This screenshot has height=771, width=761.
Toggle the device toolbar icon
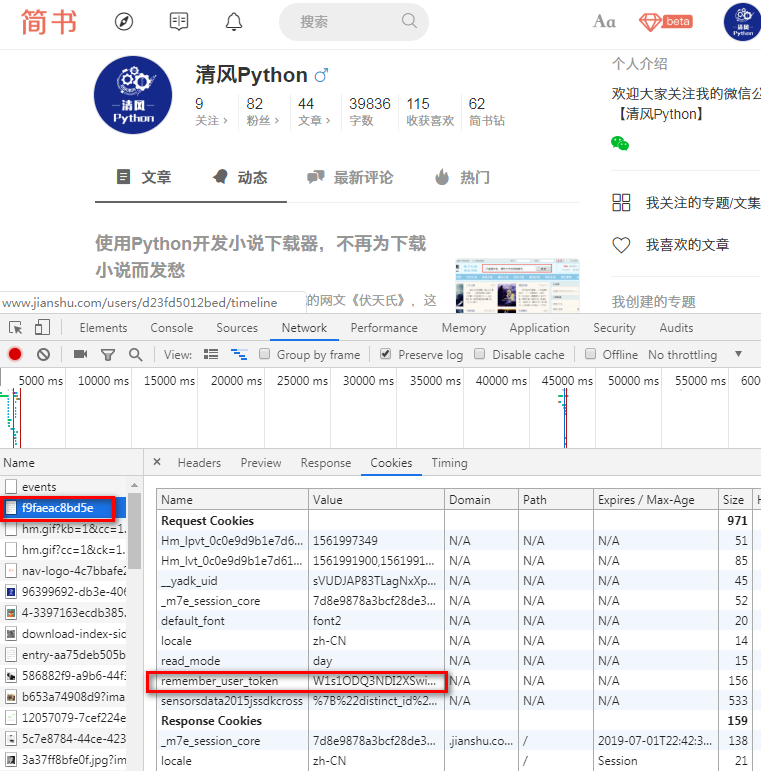tap(42, 327)
